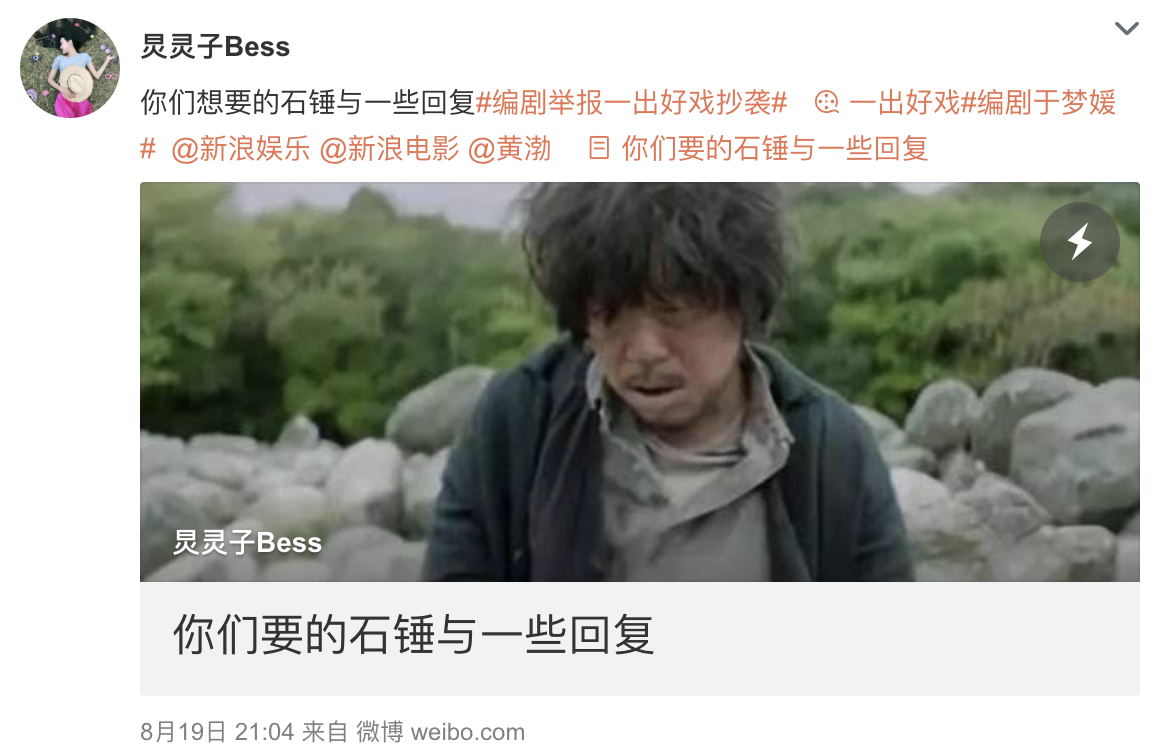Click the gray article card footer area
Viewport: 1176px width, 750px height.
tap(640, 638)
